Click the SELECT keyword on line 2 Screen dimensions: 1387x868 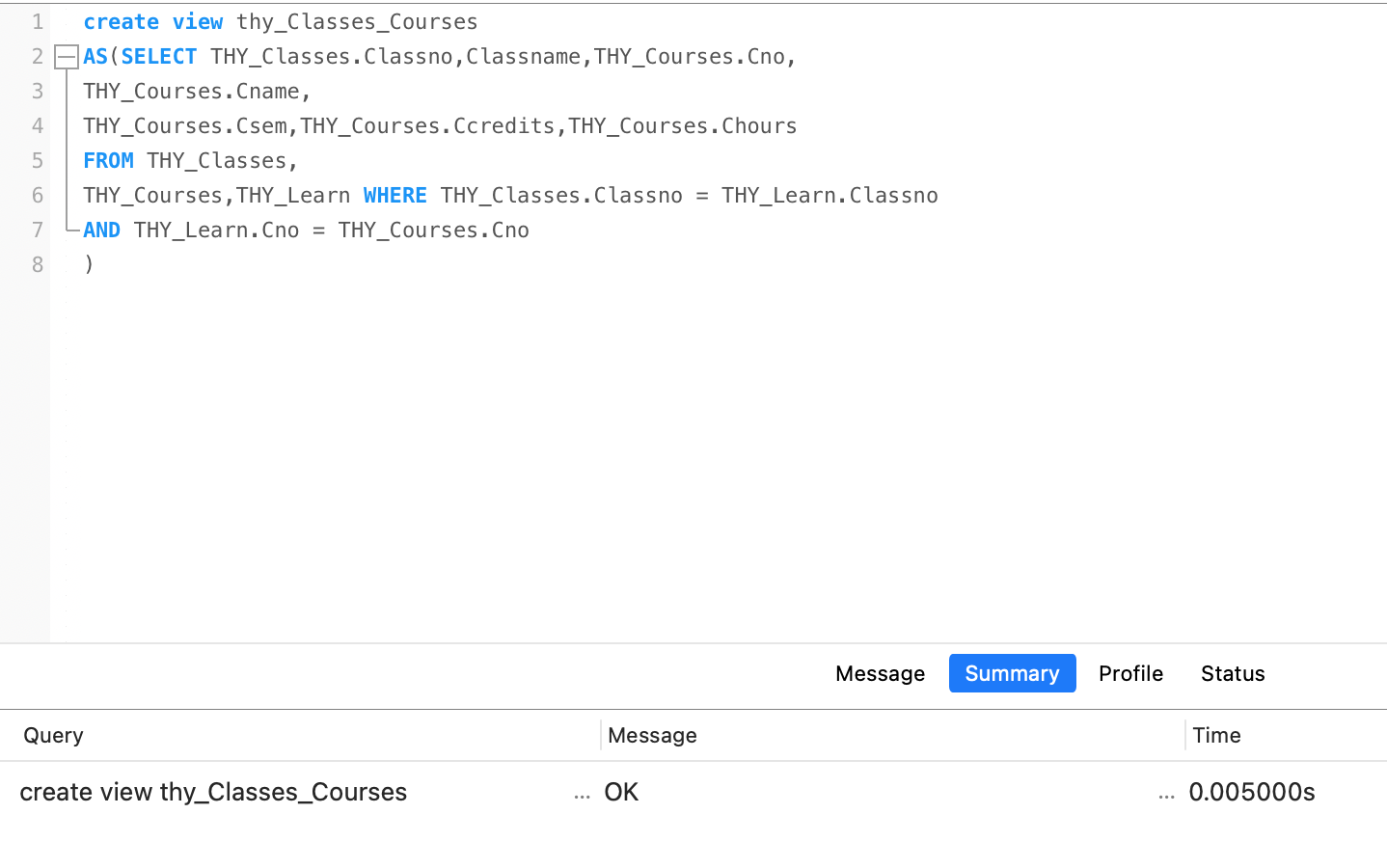click(x=159, y=56)
